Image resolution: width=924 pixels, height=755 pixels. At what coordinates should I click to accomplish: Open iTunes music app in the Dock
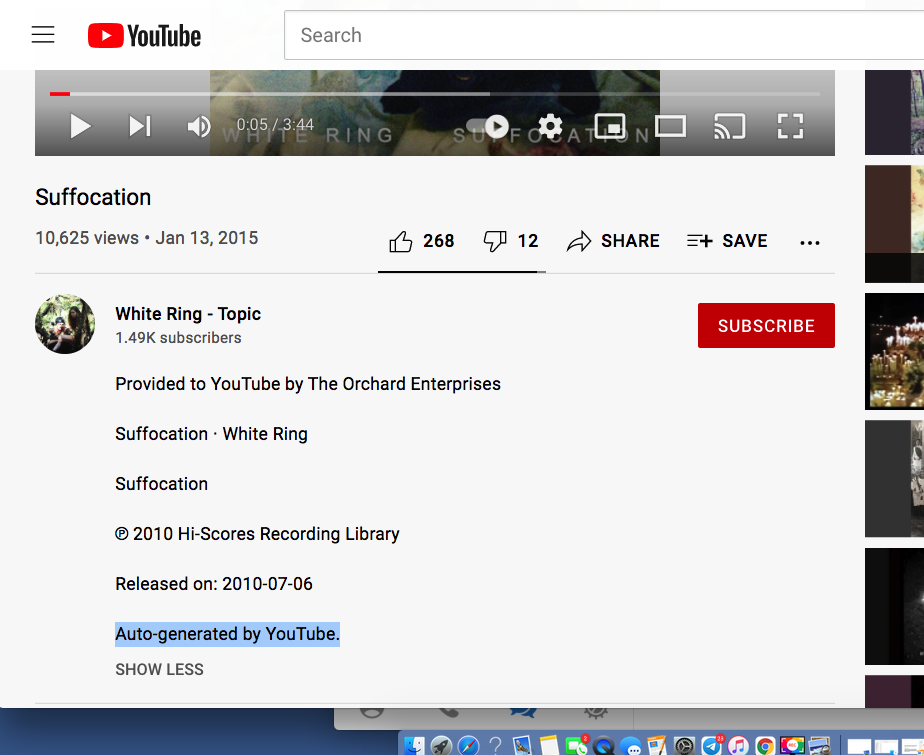tap(738, 746)
